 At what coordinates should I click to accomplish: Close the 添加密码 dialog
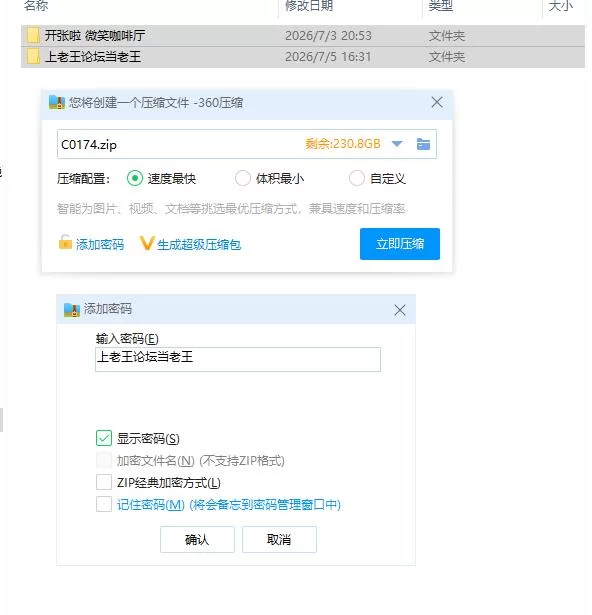click(x=400, y=310)
